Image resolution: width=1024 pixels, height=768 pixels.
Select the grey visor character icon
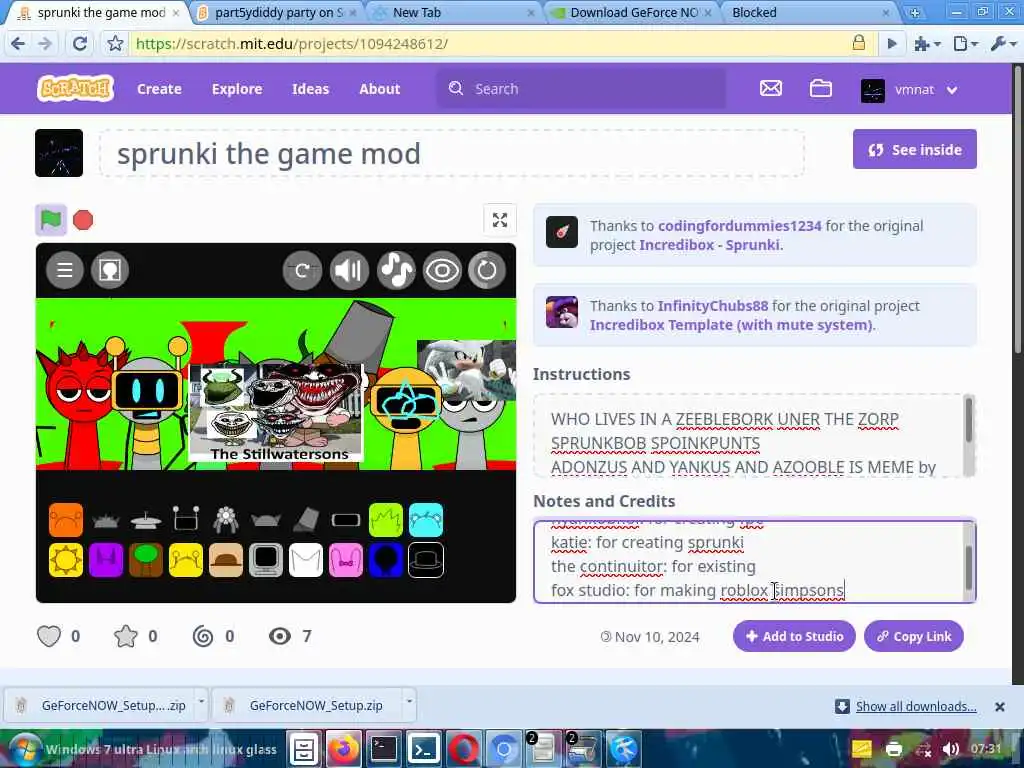(x=345, y=520)
